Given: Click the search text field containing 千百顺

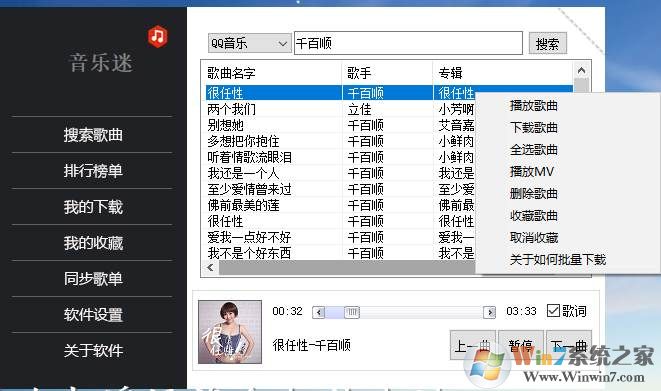Looking at the screenshot, I should pos(408,43).
